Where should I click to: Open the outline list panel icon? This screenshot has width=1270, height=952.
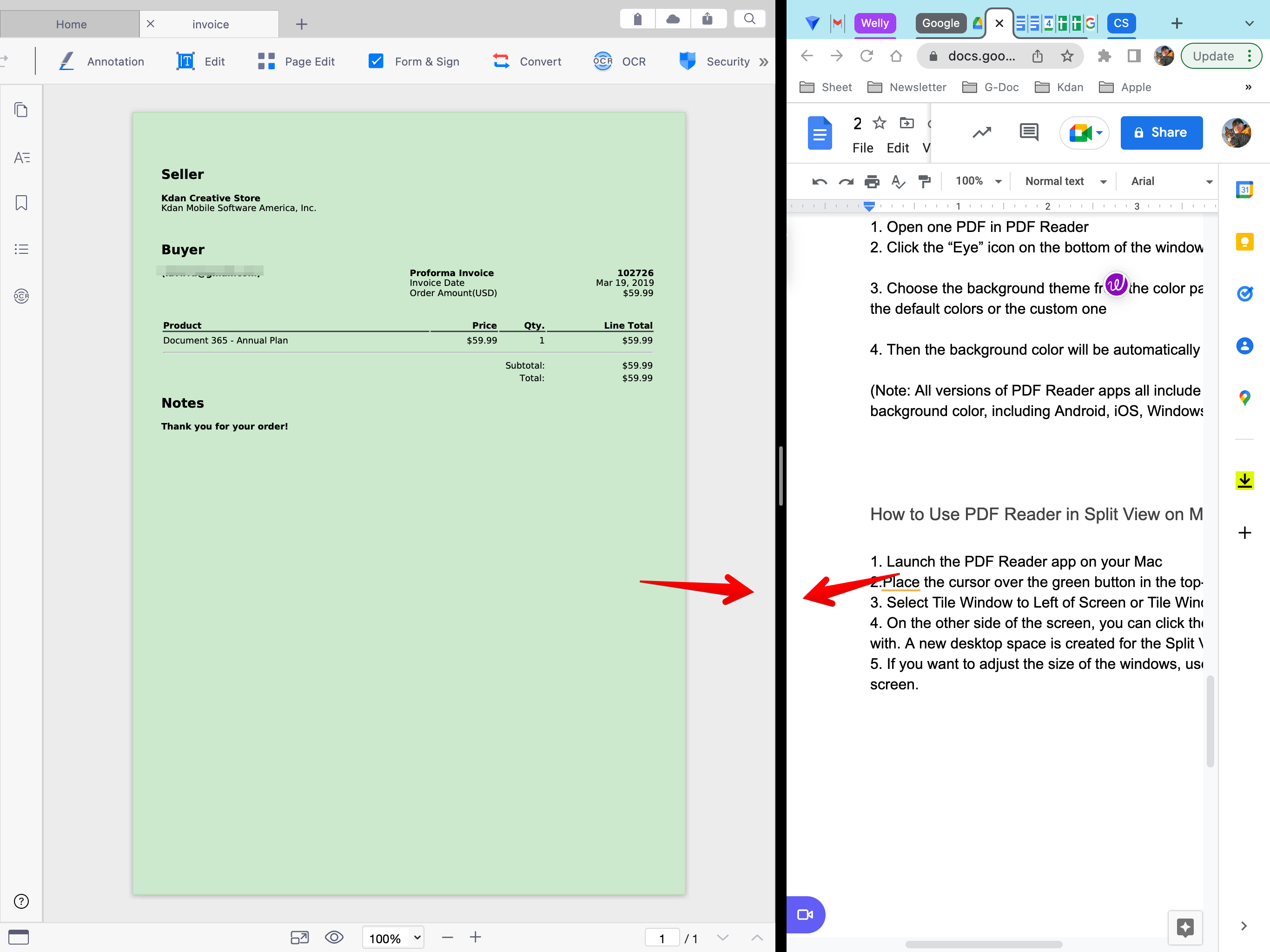(21, 249)
